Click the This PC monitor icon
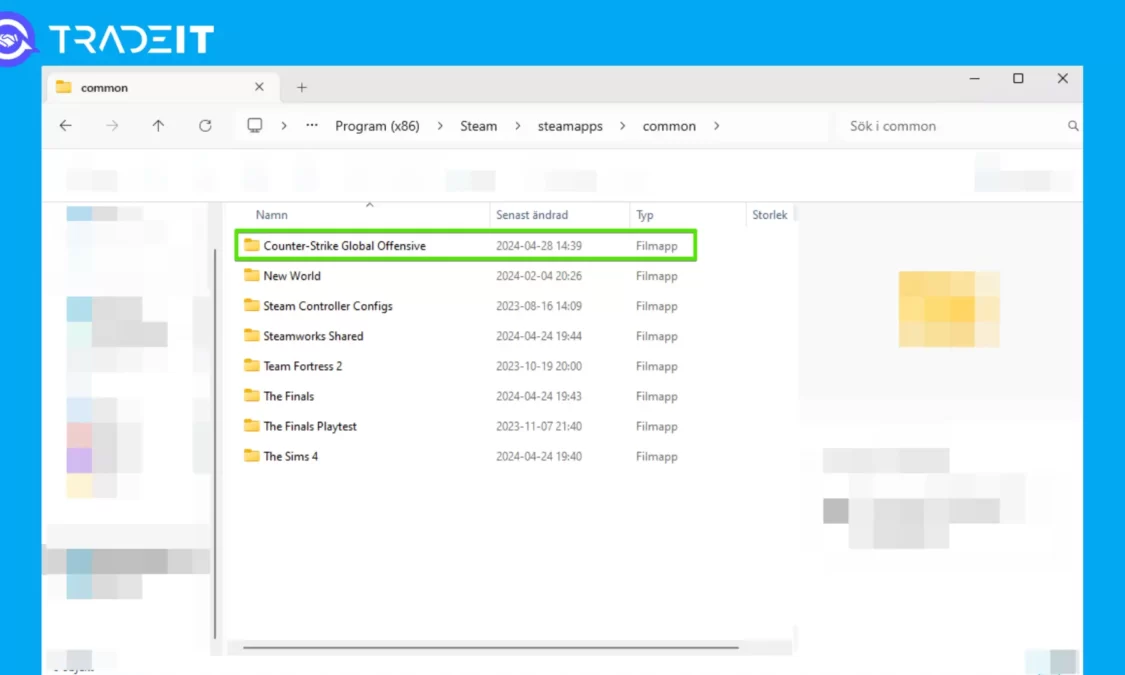The width and height of the screenshot is (1125, 675). [x=255, y=126]
